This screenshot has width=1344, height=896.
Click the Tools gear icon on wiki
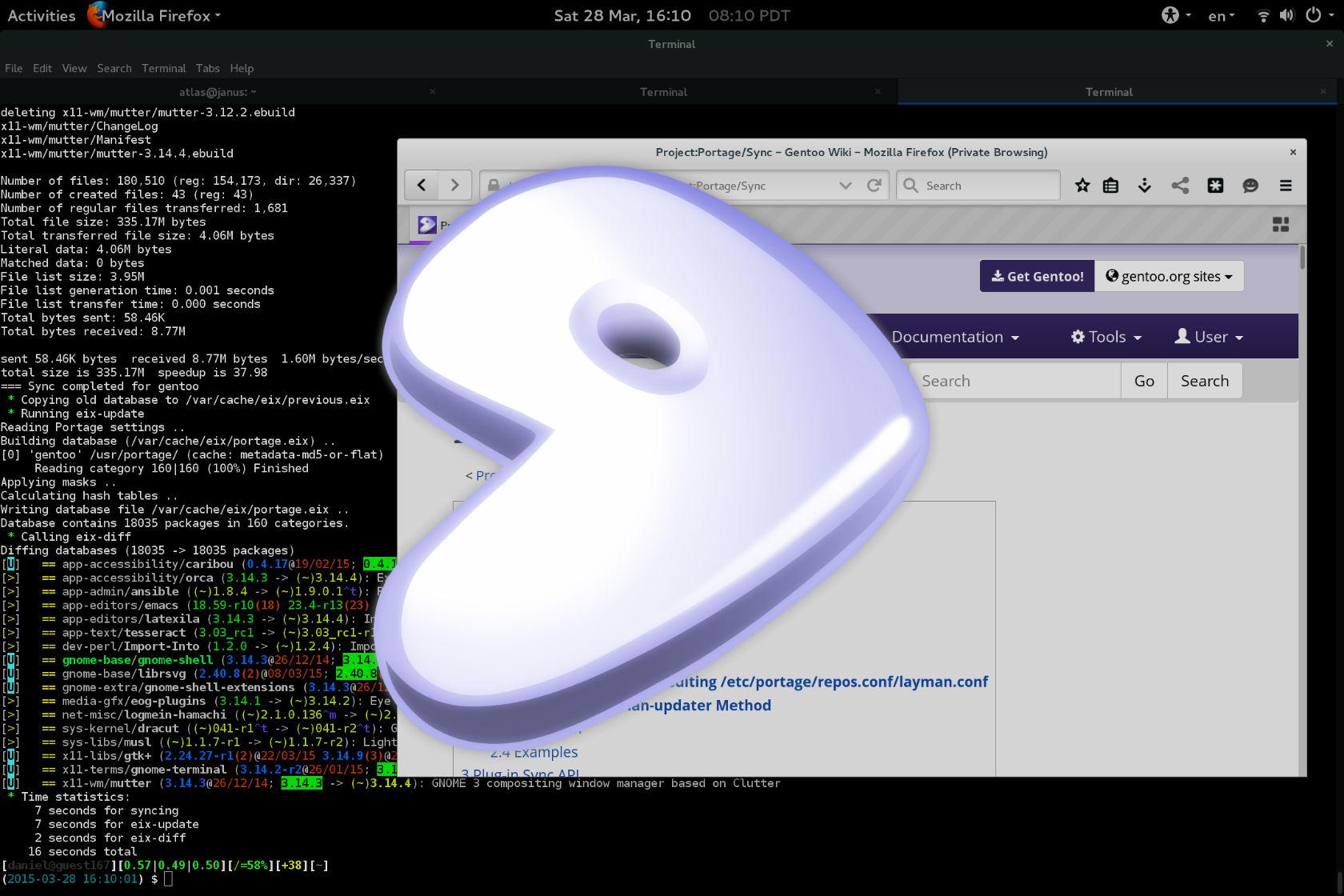(x=1078, y=337)
